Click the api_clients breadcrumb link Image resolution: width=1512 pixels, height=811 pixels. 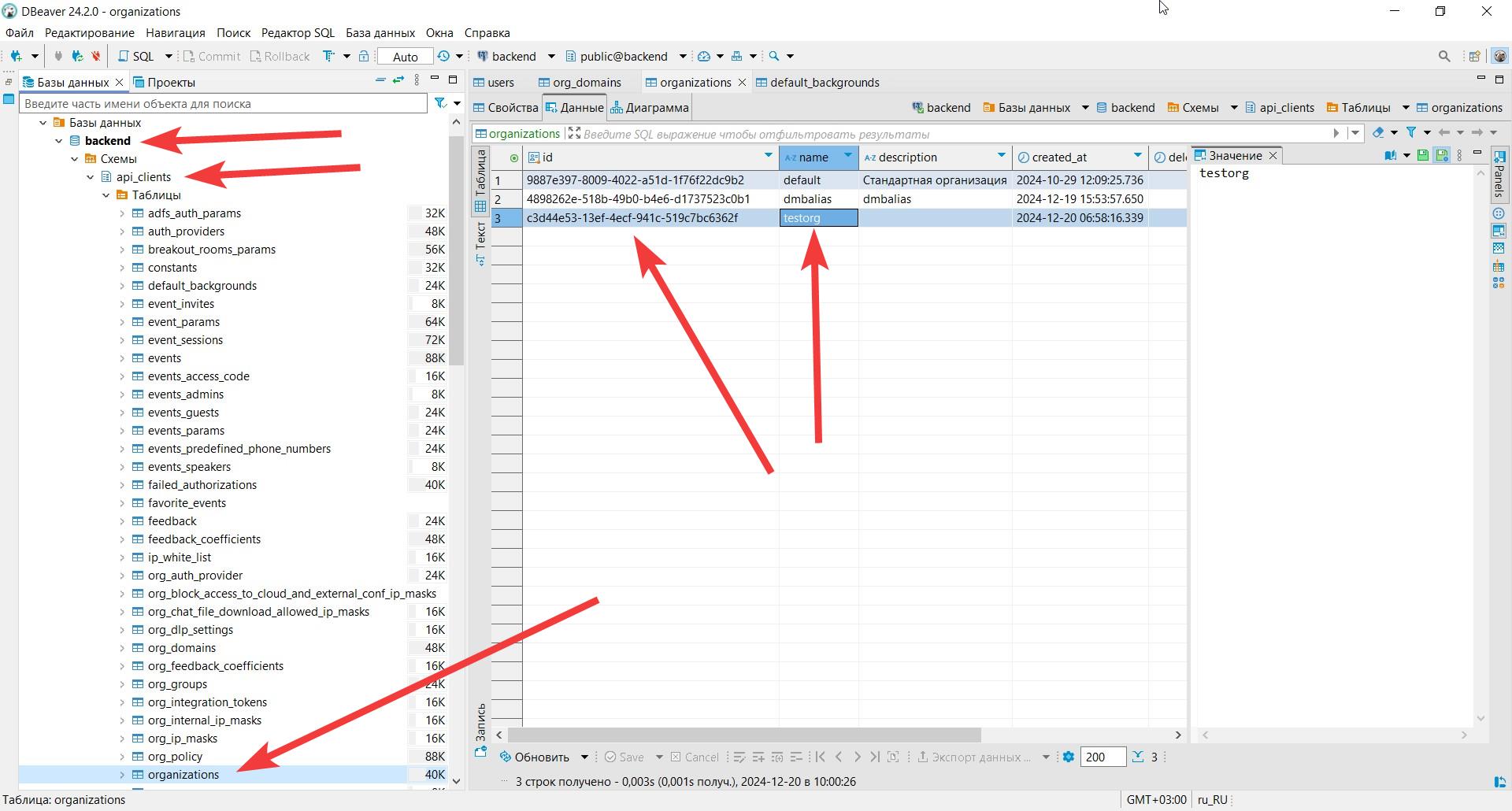pos(1280,107)
